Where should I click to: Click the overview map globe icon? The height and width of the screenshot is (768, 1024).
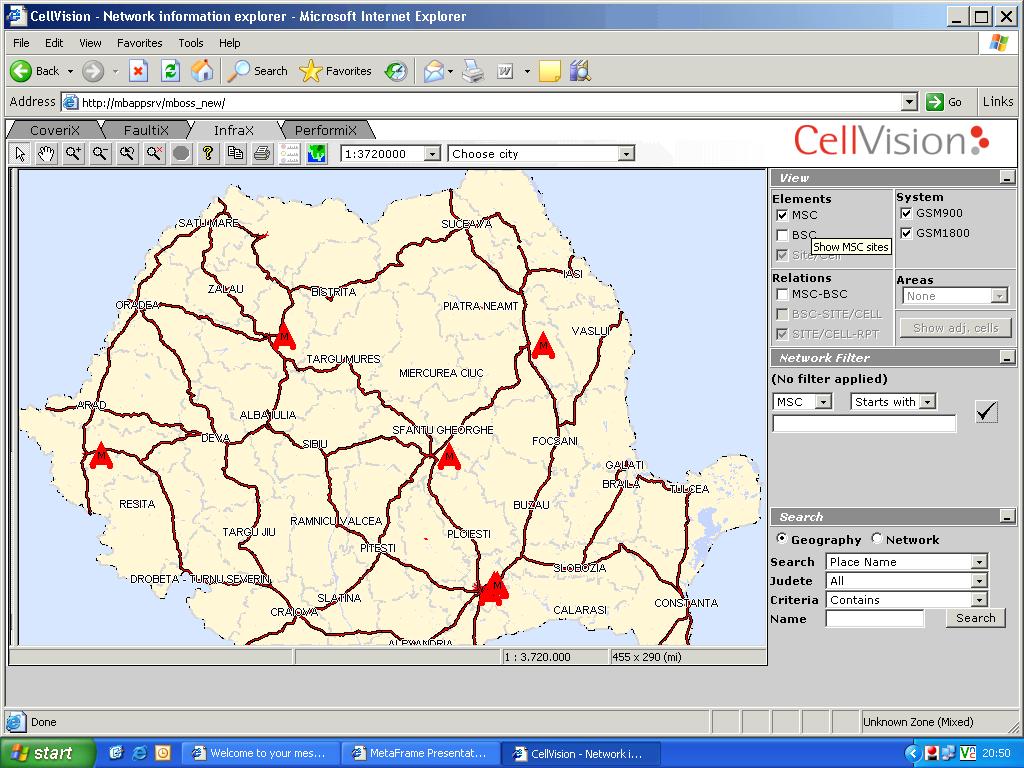tap(317, 154)
